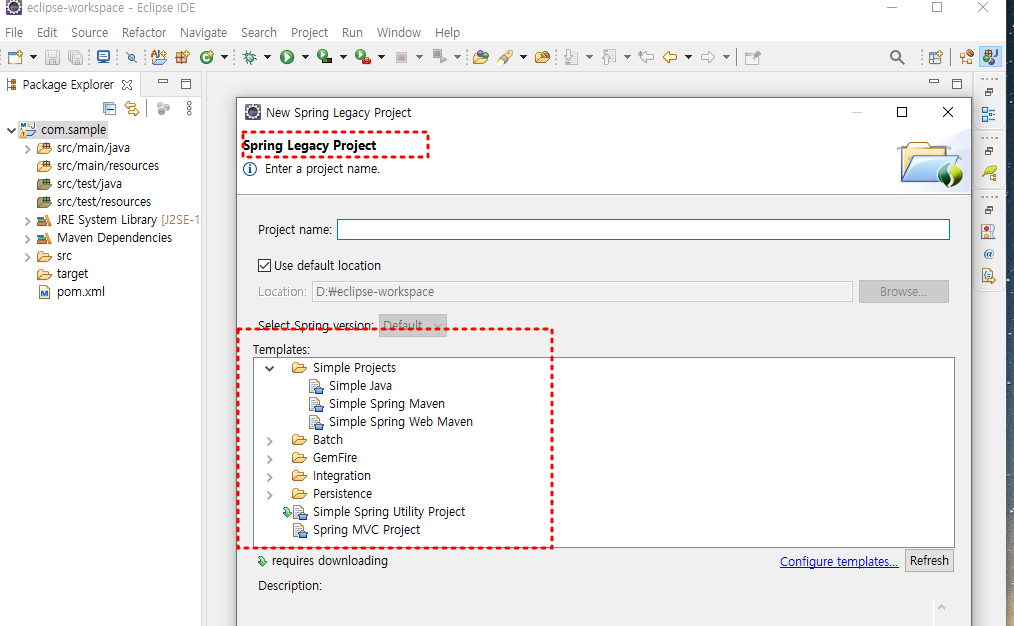
Task: Open a terminal from the toolbar
Action: 103,58
